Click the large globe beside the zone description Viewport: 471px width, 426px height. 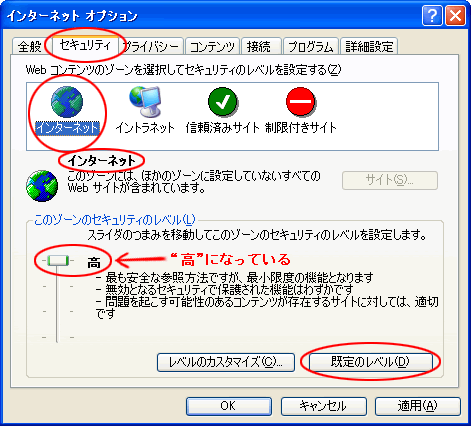(42, 186)
